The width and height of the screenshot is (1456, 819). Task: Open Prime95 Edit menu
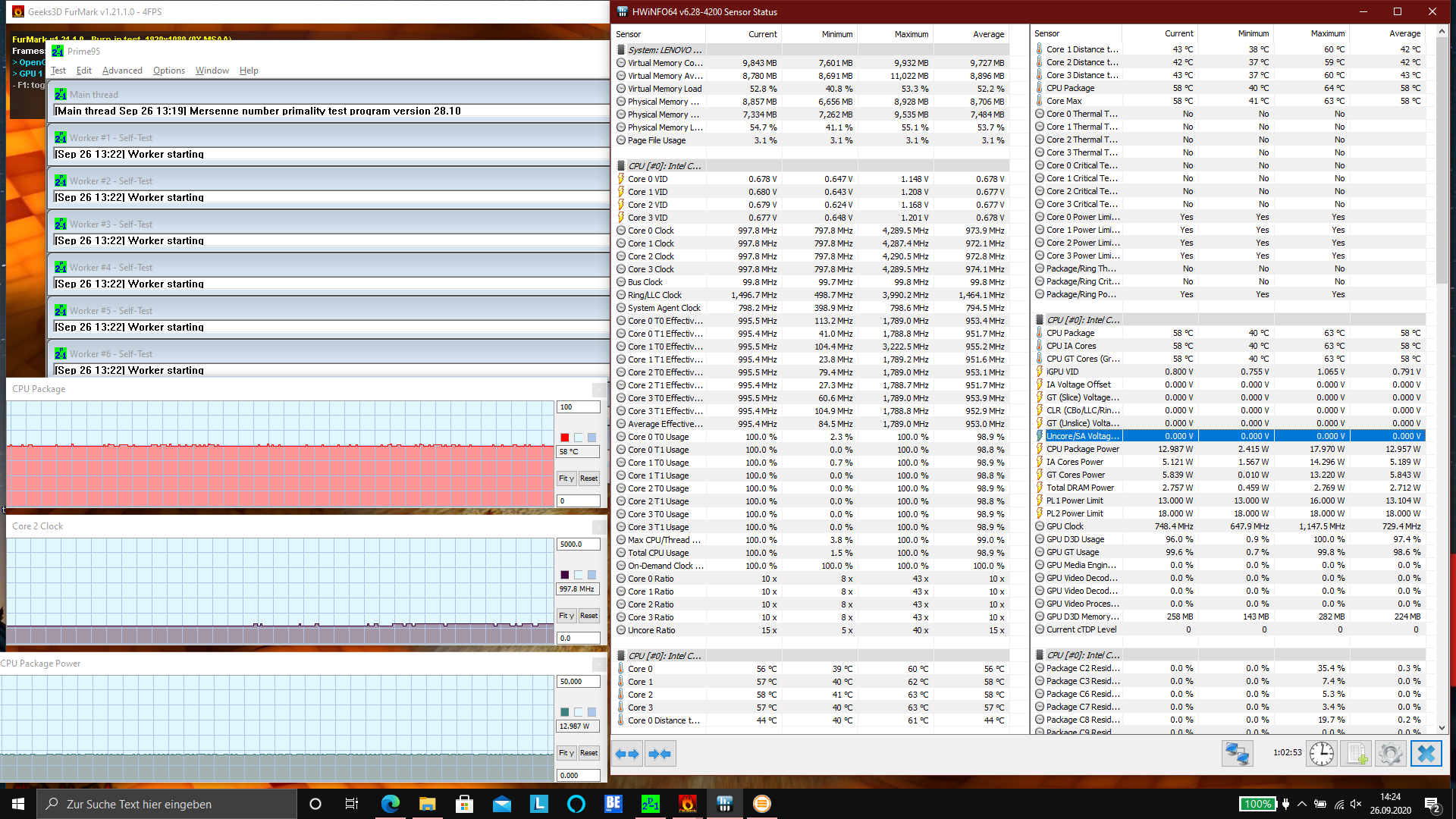pos(84,71)
